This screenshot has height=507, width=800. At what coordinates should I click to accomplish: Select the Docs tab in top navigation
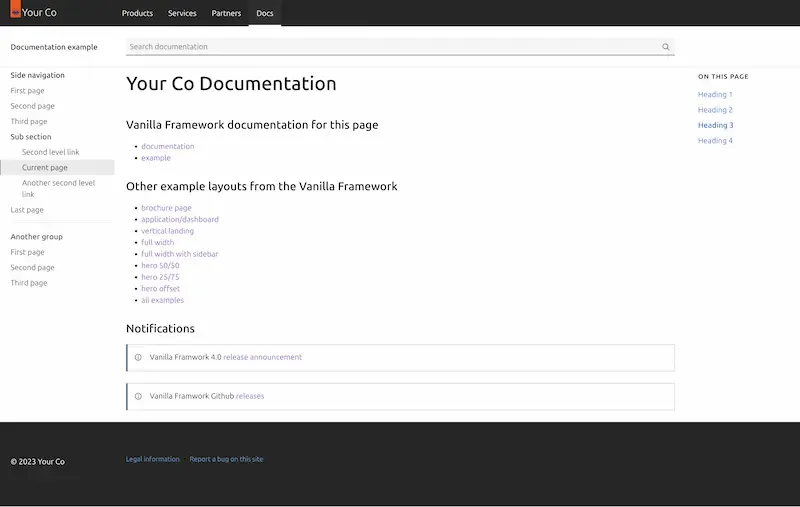click(264, 13)
